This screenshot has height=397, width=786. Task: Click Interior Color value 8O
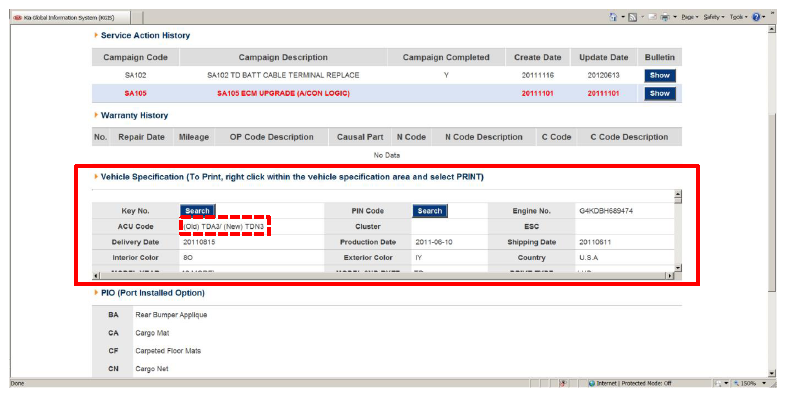(x=187, y=258)
